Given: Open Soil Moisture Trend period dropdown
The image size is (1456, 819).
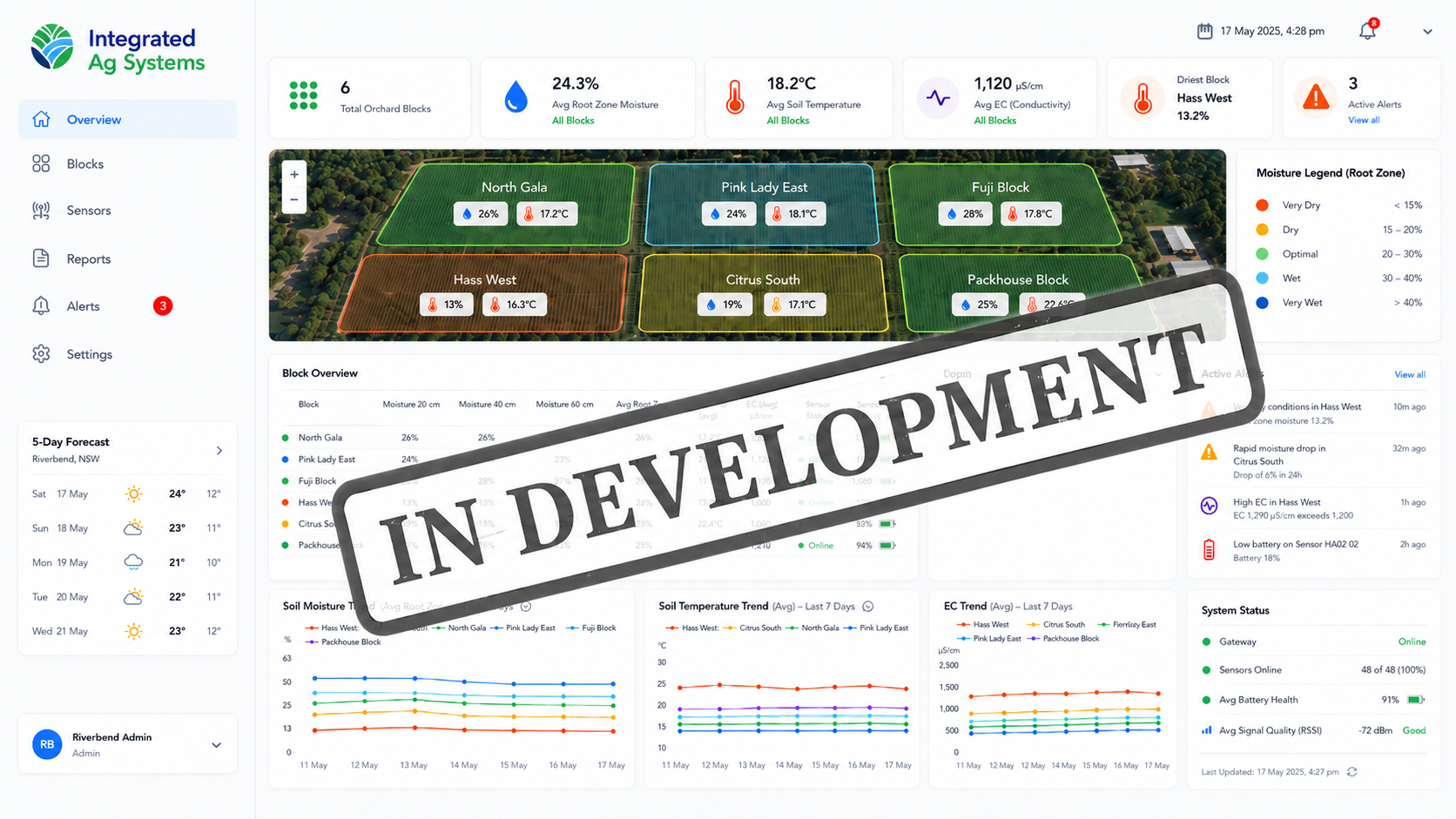Looking at the screenshot, I should (x=526, y=607).
